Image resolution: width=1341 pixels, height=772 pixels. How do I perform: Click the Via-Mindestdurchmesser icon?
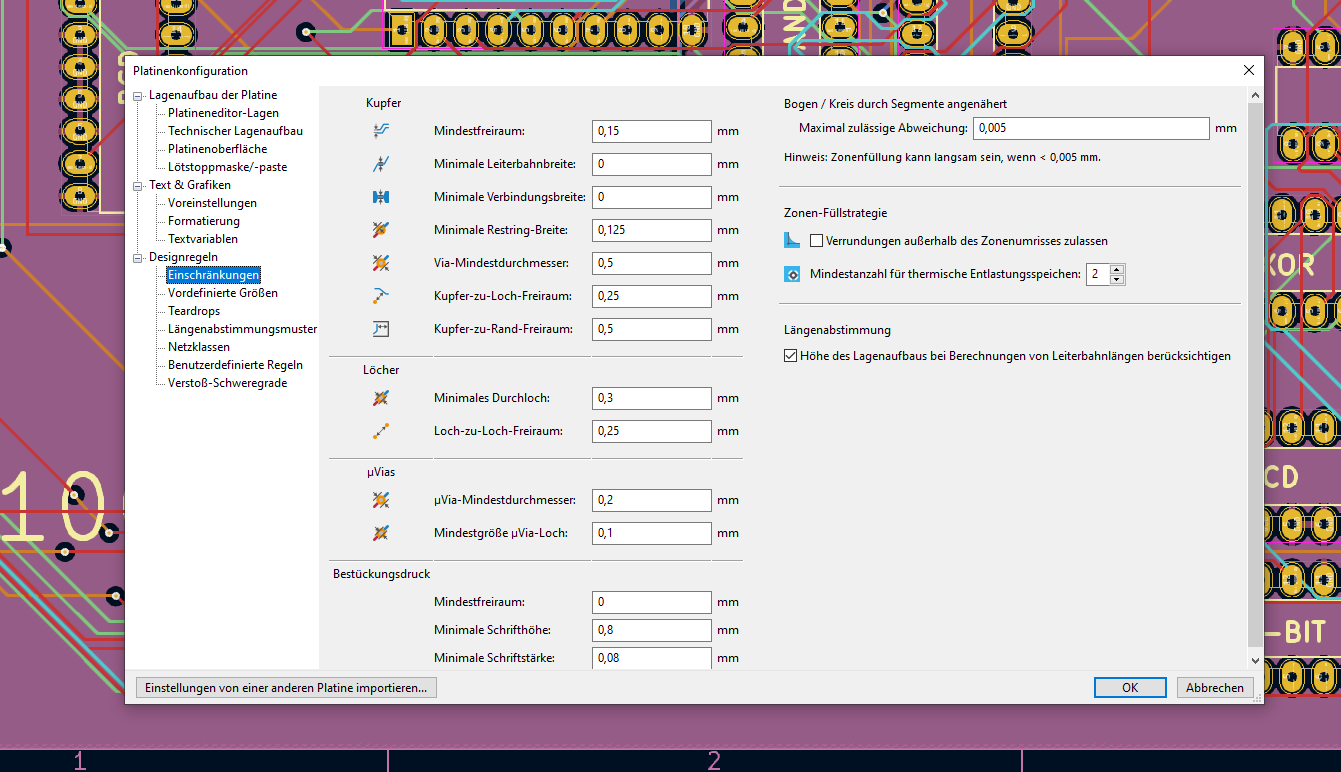click(x=380, y=263)
